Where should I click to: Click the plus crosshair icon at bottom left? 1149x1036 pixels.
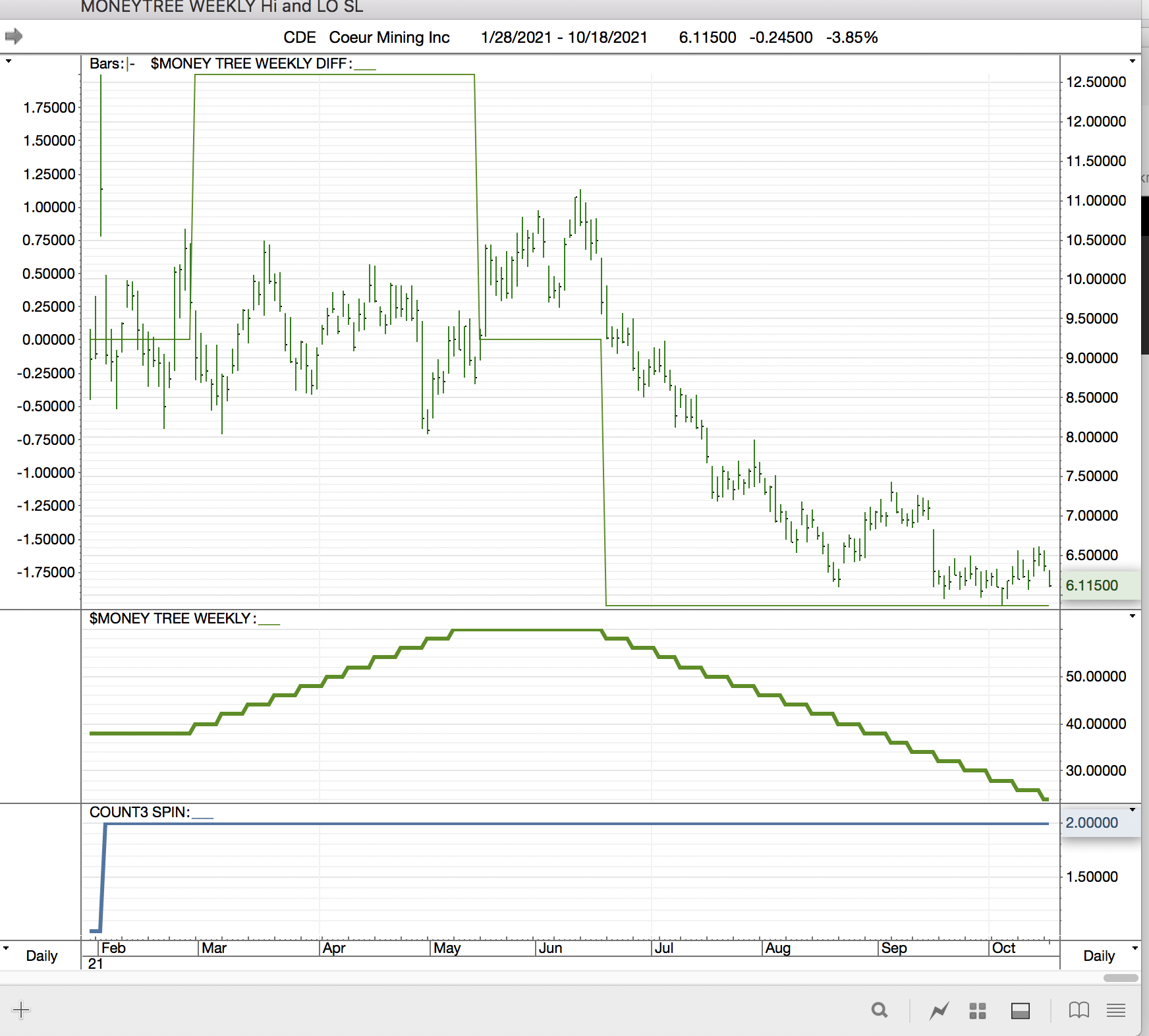point(21,1010)
